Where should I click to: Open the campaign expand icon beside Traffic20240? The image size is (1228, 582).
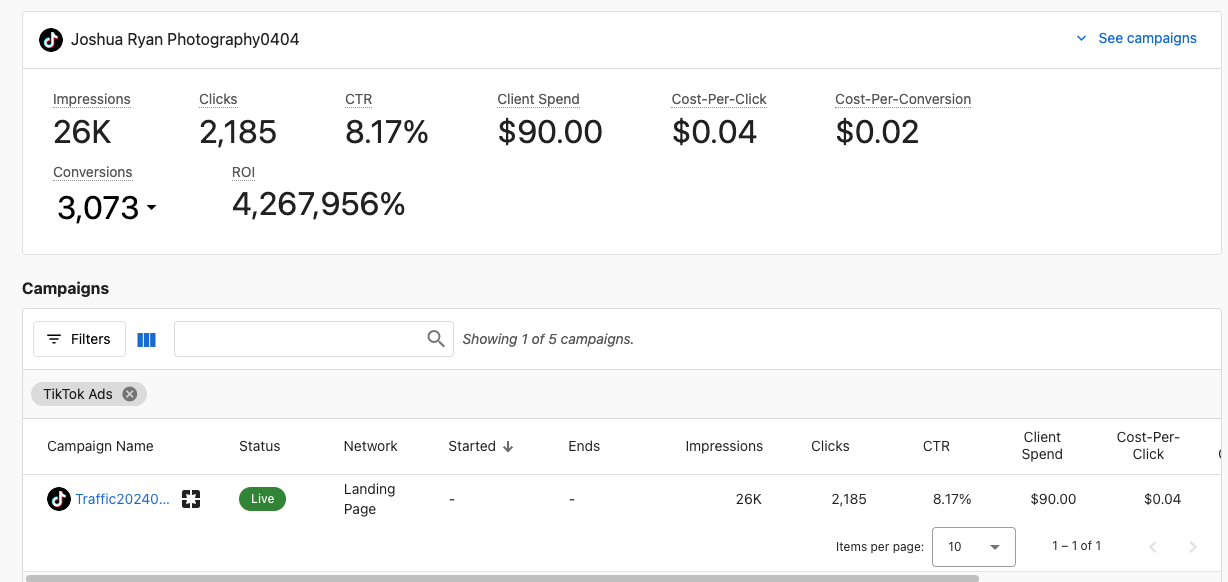(x=191, y=499)
